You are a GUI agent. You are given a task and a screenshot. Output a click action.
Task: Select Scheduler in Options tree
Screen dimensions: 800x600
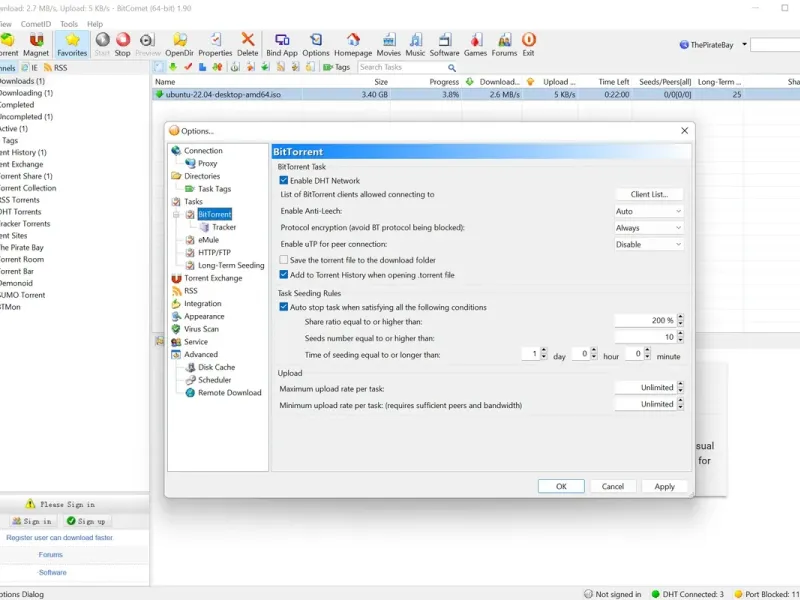pyautogui.click(x=214, y=380)
